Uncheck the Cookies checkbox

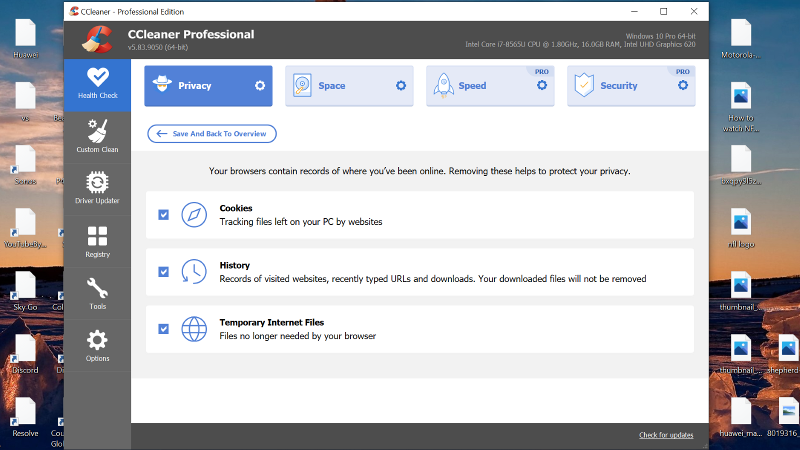point(163,215)
